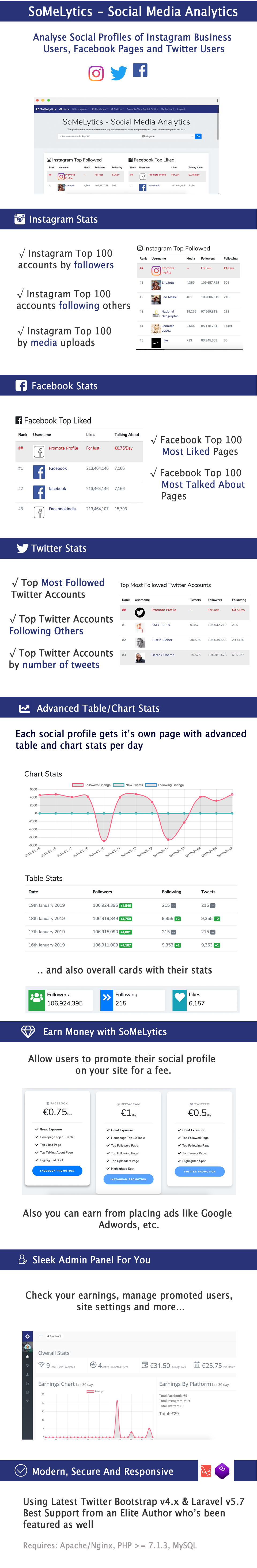Click the large Twitter bird icon
This screenshot has width=257, height=1568.
tap(119, 73)
